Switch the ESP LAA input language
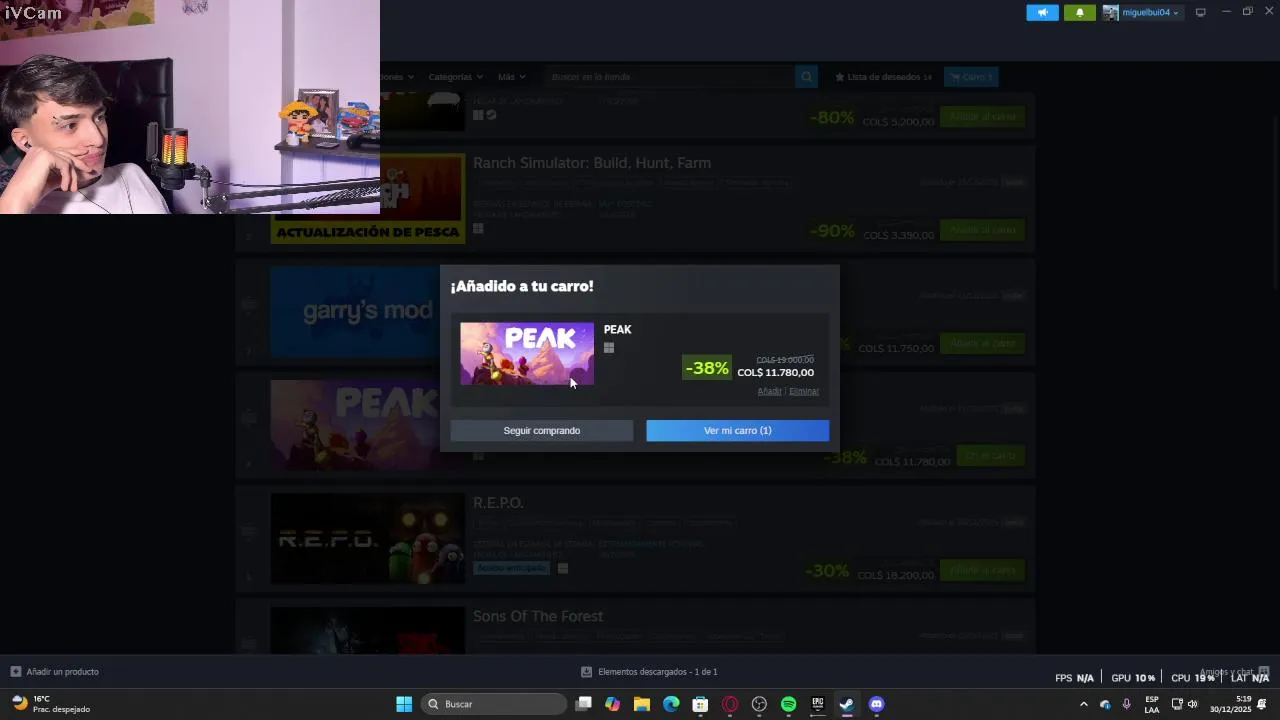 [x=1152, y=704]
